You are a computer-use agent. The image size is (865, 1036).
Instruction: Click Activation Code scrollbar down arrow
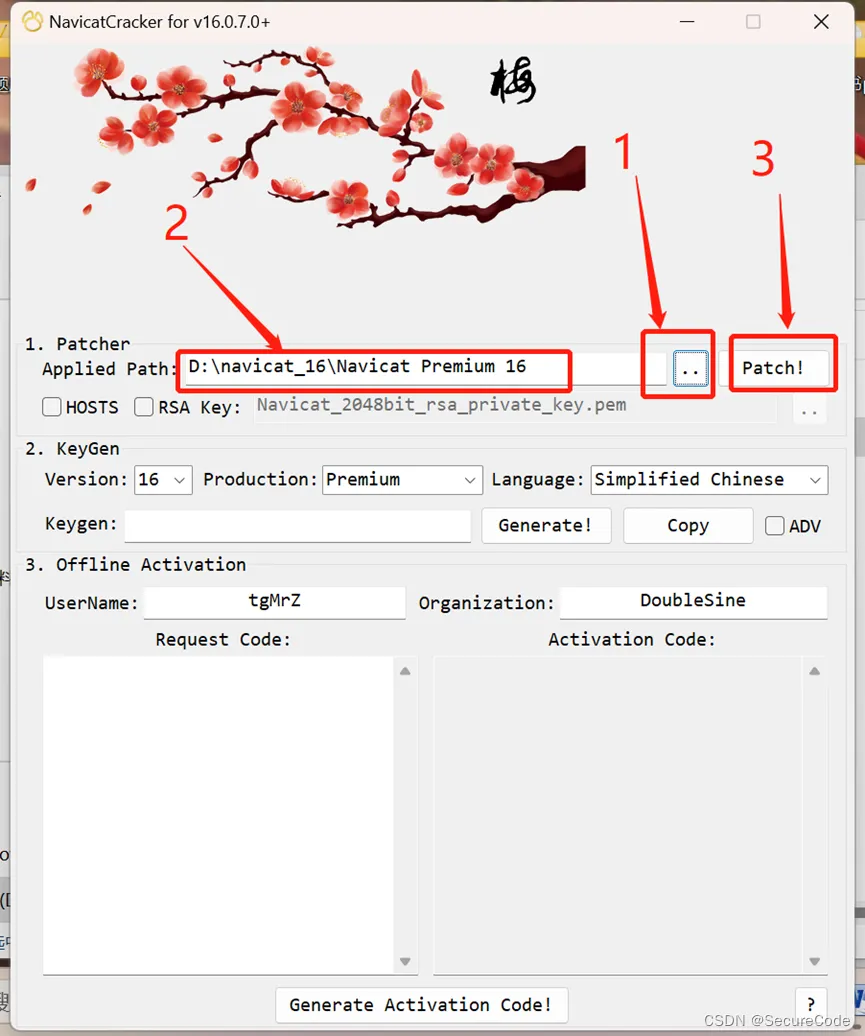(x=815, y=961)
